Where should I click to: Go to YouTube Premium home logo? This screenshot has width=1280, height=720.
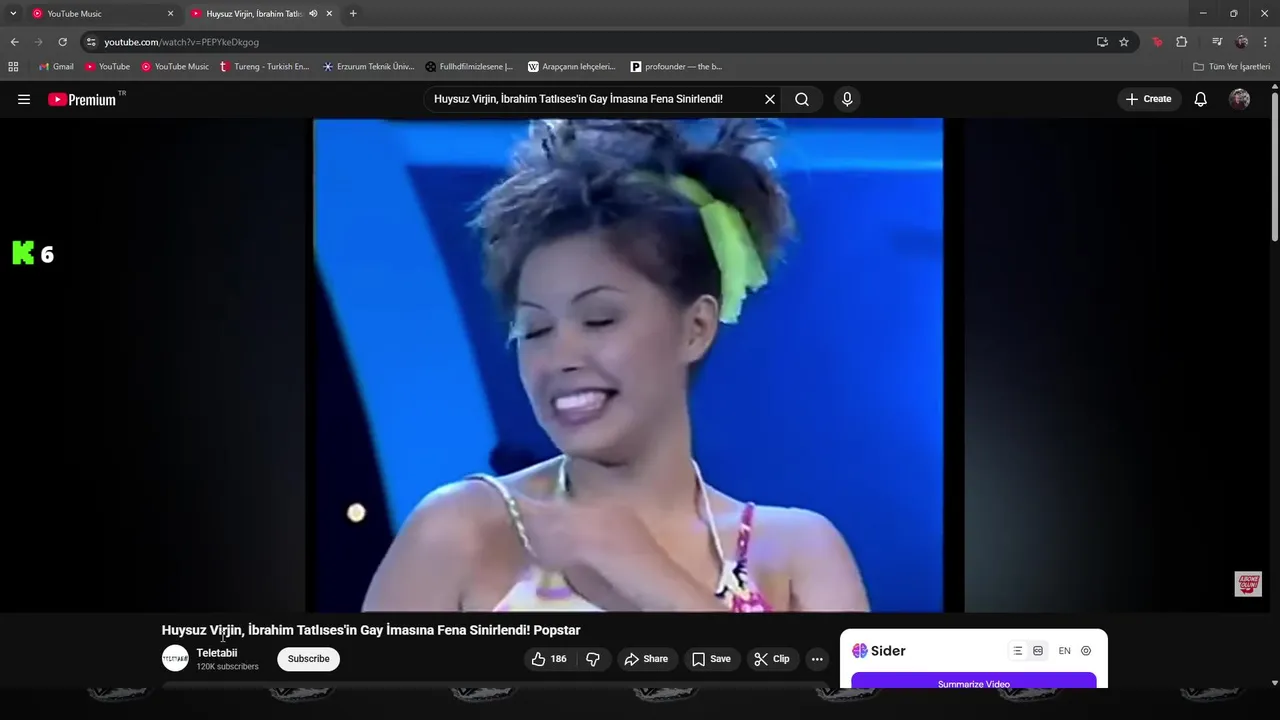(x=82, y=99)
